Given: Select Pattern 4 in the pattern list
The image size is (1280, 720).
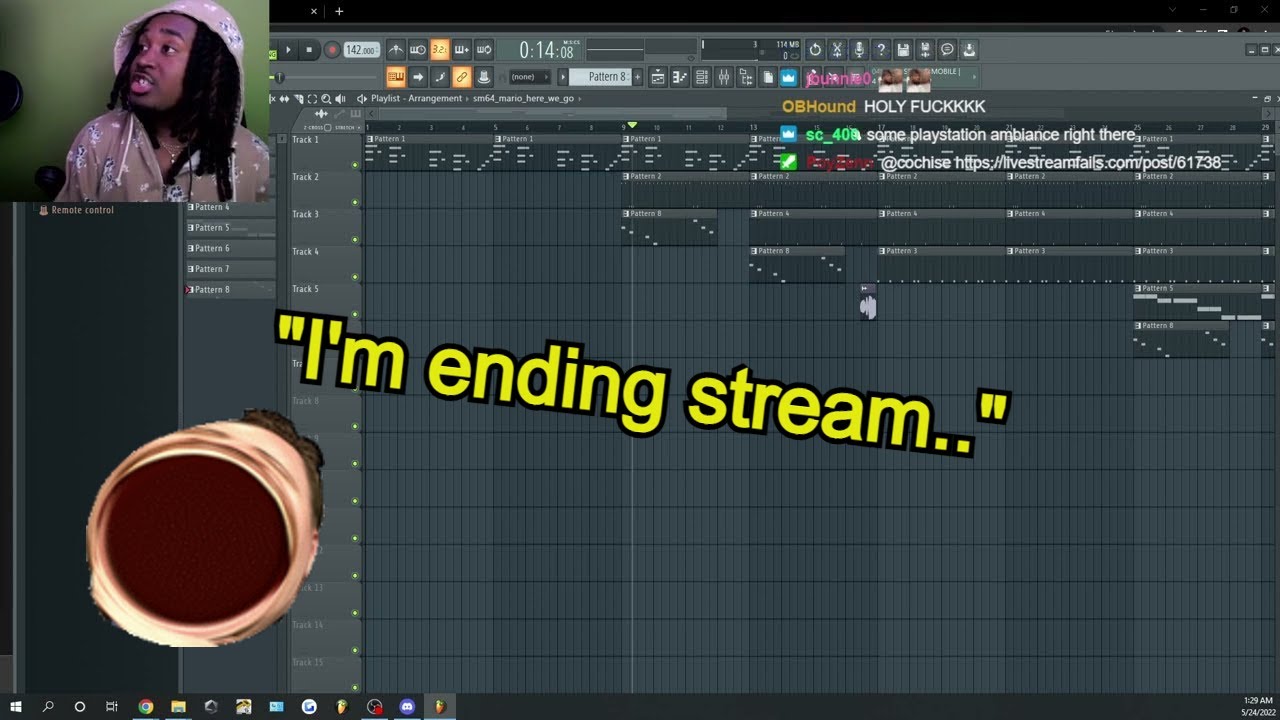Looking at the screenshot, I should tap(230, 207).
